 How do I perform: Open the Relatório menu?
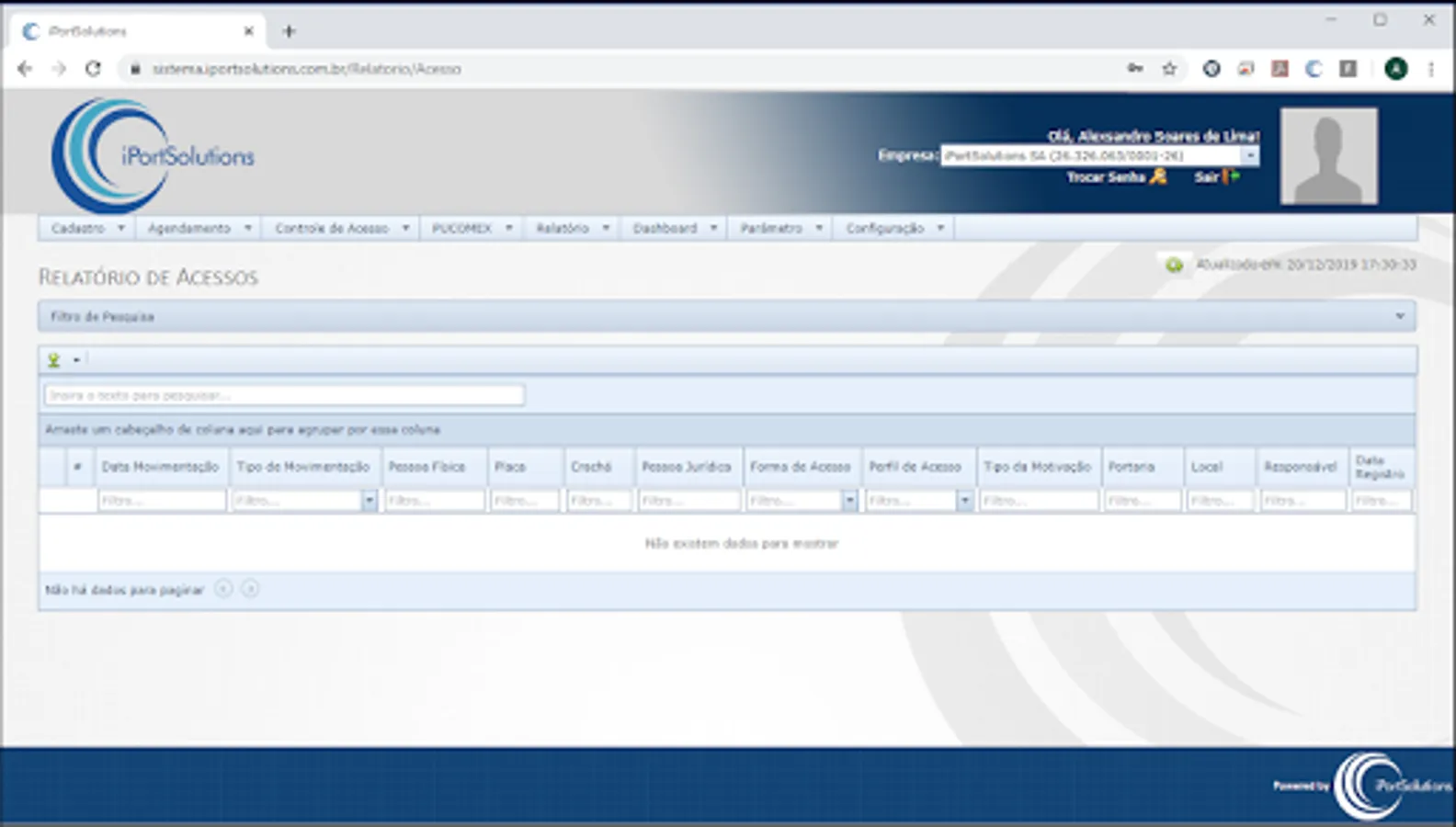coord(572,228)
